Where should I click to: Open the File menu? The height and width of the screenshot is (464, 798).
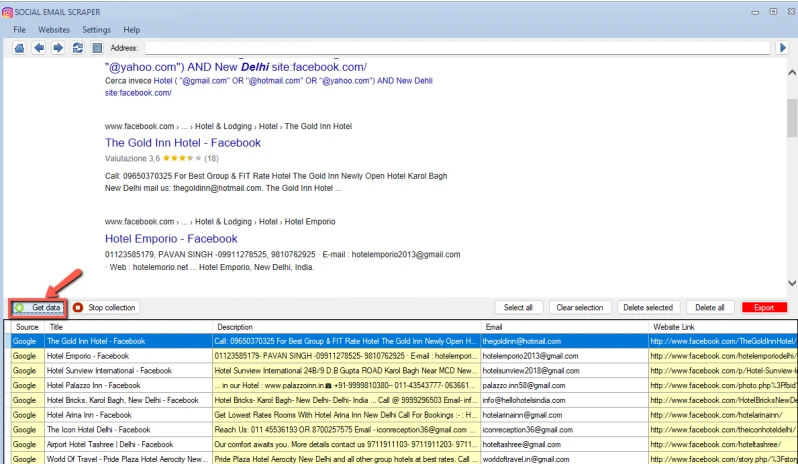[19, 30]
